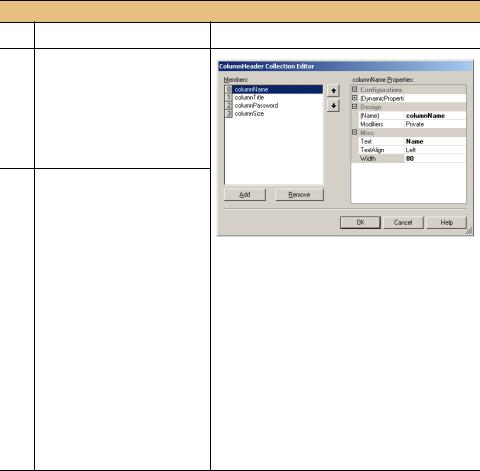
Task: Click the Add button
Action: click(245, 195)
